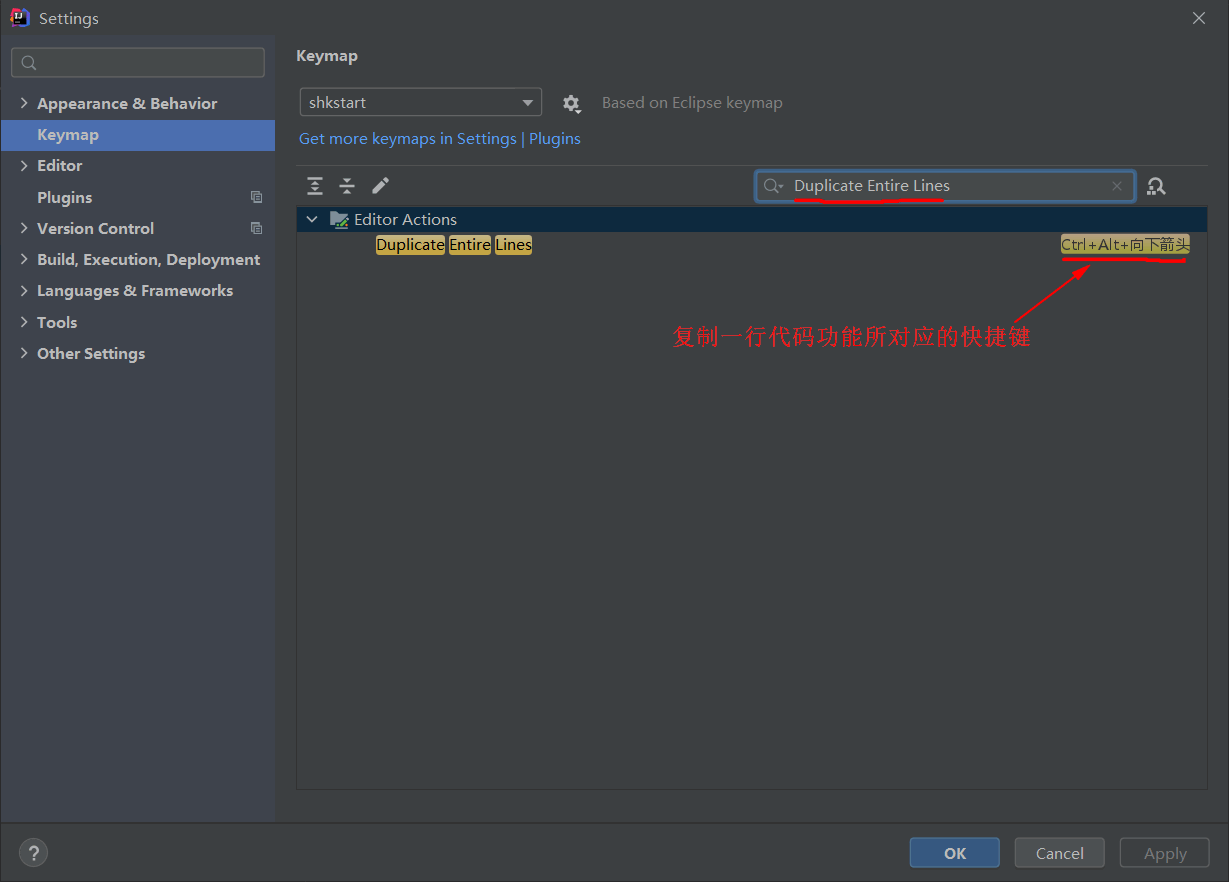
Task: Open the help question mark button
Action: tap(33, 853)
